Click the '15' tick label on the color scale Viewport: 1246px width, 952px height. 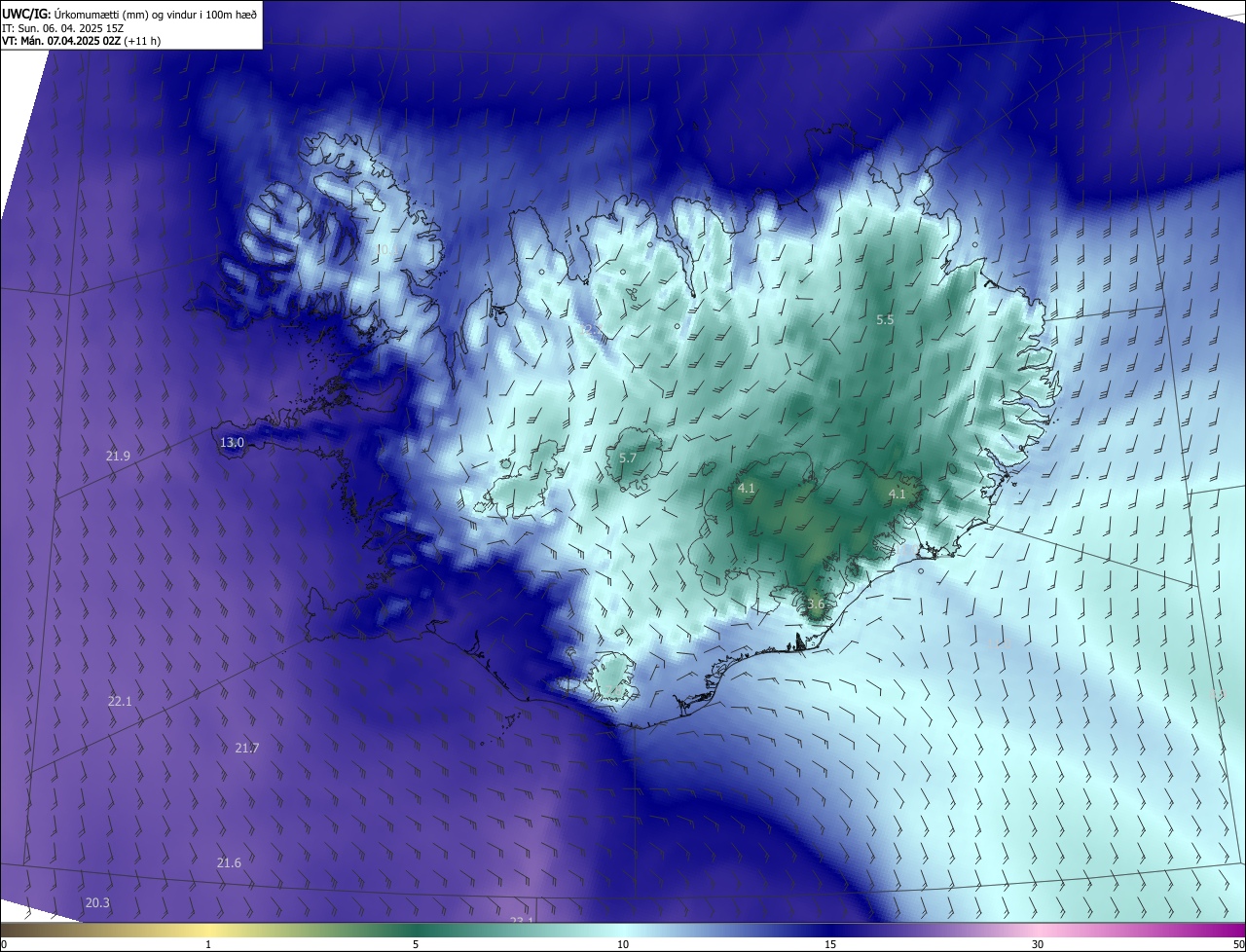pos(830,944)
